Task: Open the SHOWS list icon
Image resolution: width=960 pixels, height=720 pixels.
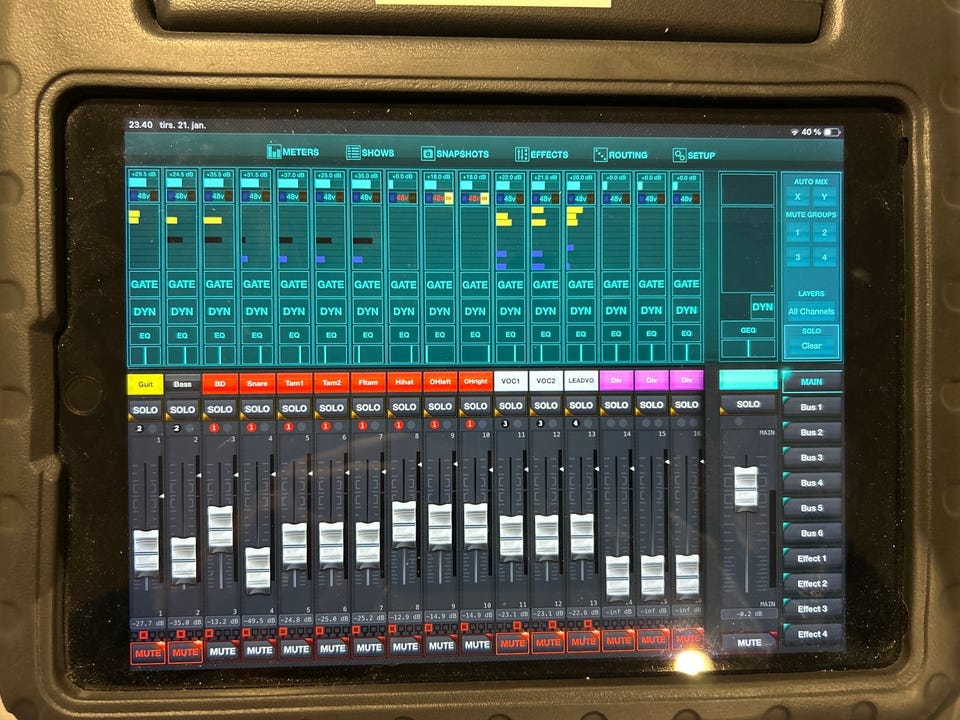Action: click(353, 152)
